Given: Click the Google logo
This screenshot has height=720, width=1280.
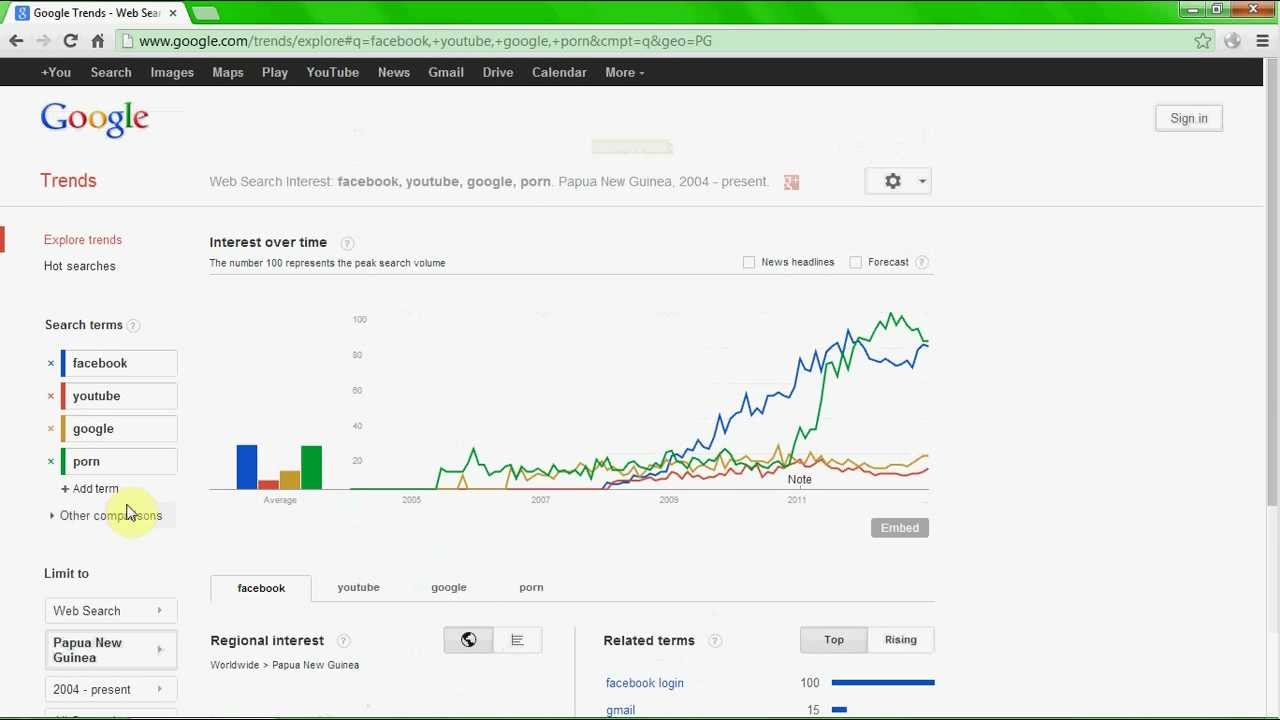Looking at the screenshot, I should 95,119.
